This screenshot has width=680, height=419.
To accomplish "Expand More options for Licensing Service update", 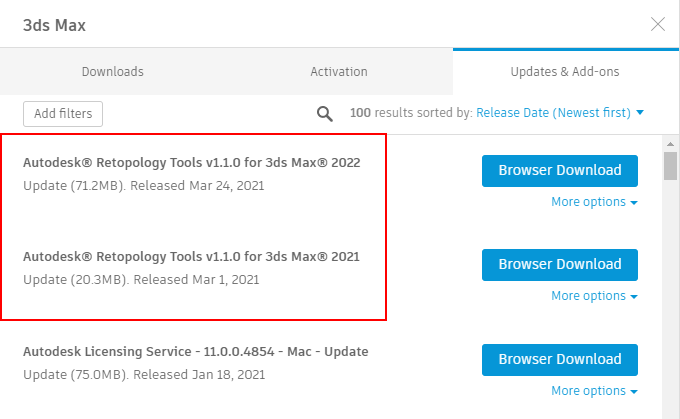I will pyautogui.click(x=594, y=391).
